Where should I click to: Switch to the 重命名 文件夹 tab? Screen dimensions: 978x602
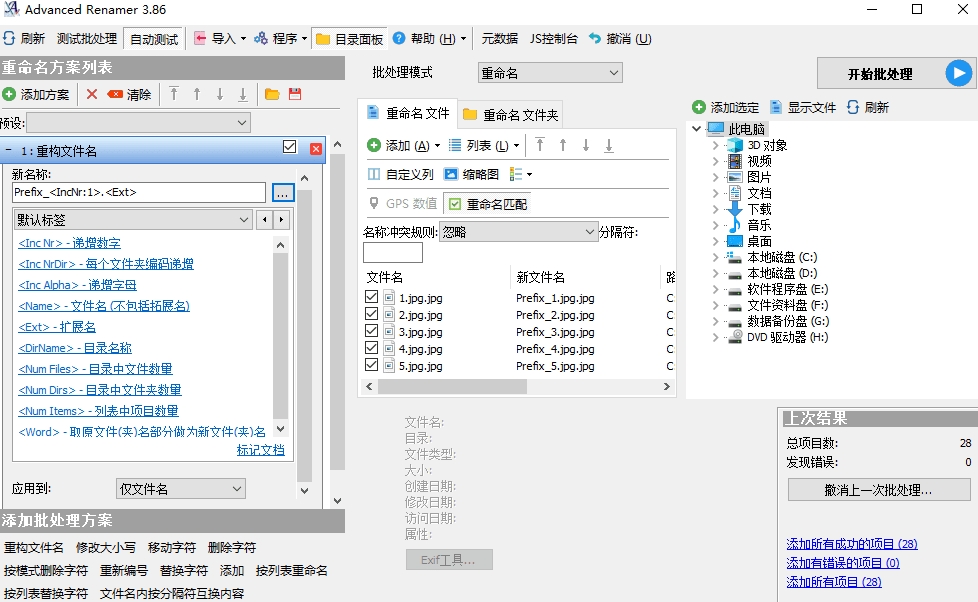511,115
